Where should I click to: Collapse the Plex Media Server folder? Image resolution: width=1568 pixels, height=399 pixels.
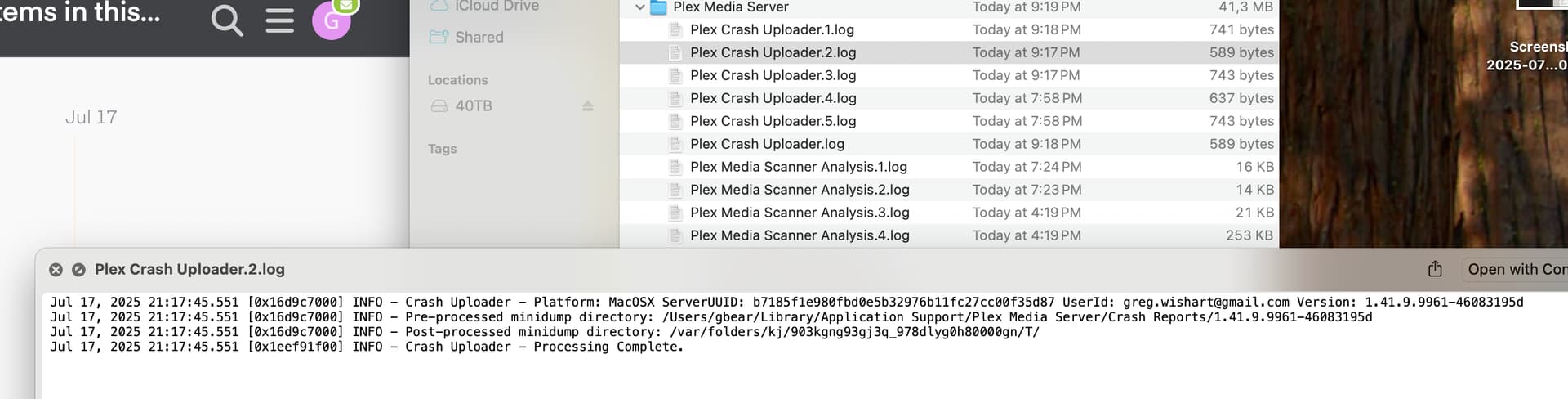[x=639, y=7]
